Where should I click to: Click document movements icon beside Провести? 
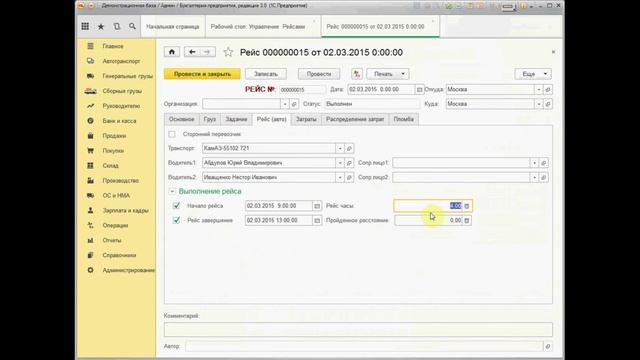(x=357, y=74)
